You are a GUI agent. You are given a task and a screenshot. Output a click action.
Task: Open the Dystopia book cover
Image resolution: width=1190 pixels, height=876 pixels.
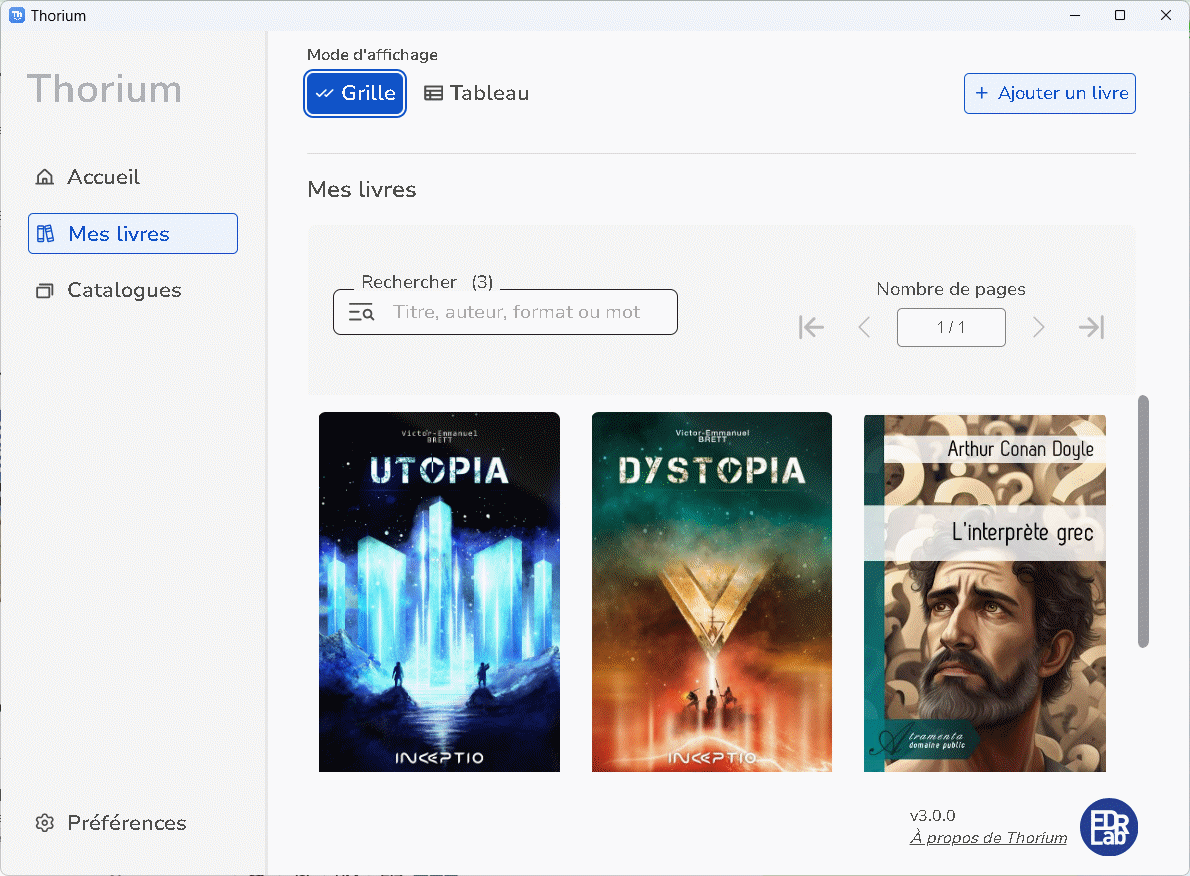(712, 592)
